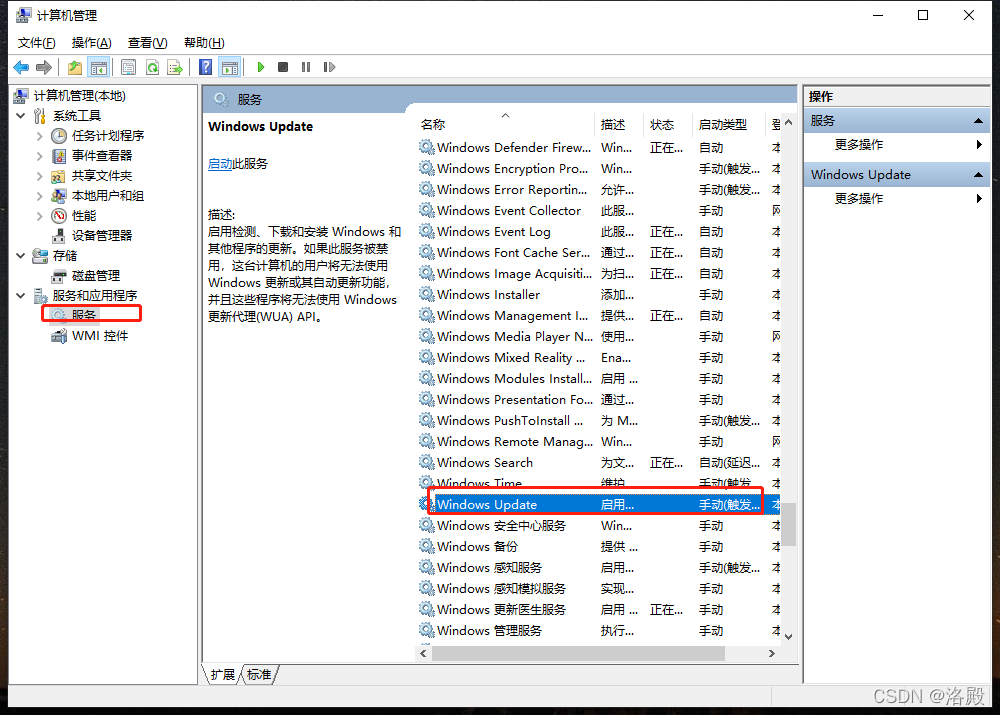The image size is (1000, 715).
Task: Open the 查看(V) menu
Action: [147, 43]
